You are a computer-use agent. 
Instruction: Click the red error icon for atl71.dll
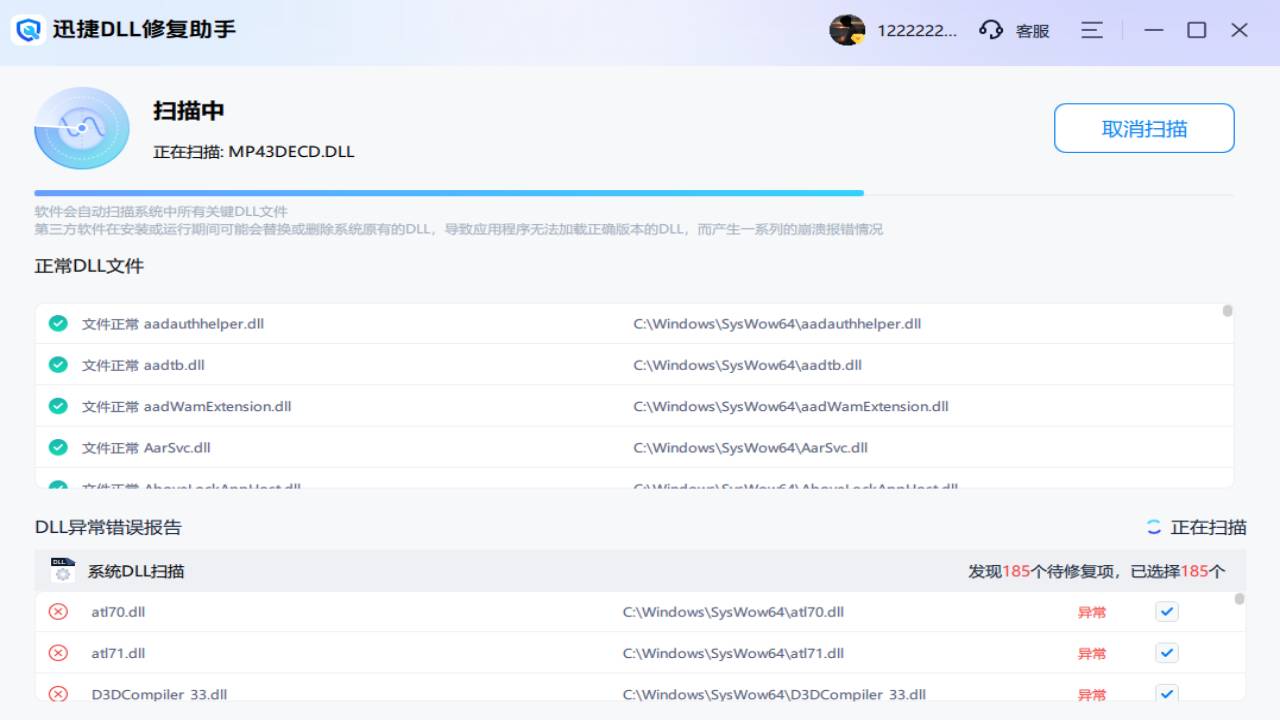pyautogui.click(x=58, y=653)
